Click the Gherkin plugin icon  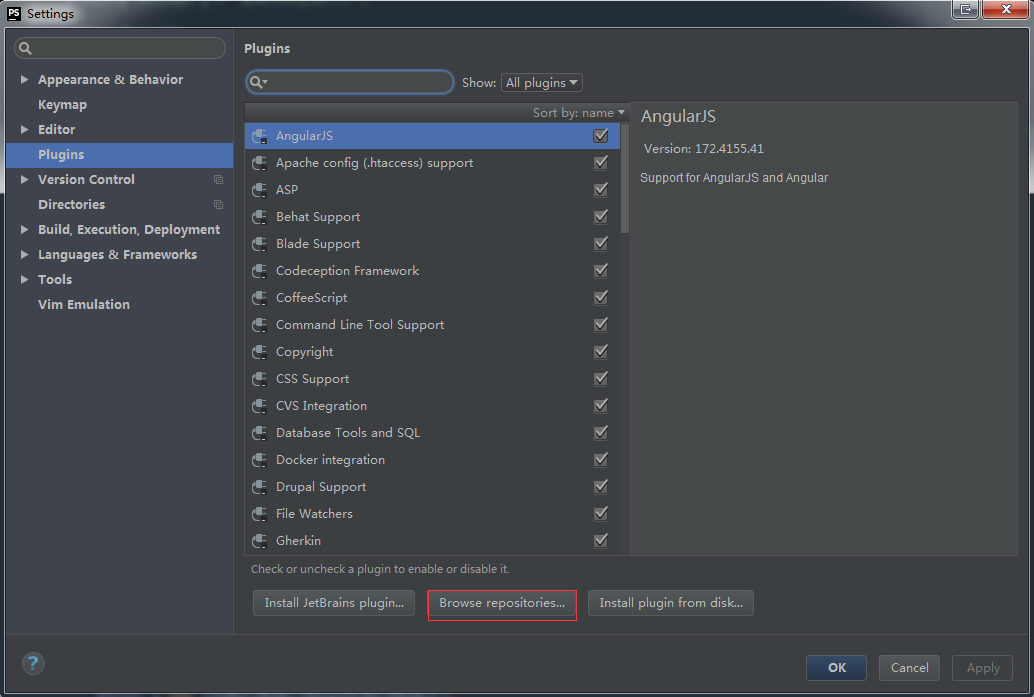coord(260,541)
